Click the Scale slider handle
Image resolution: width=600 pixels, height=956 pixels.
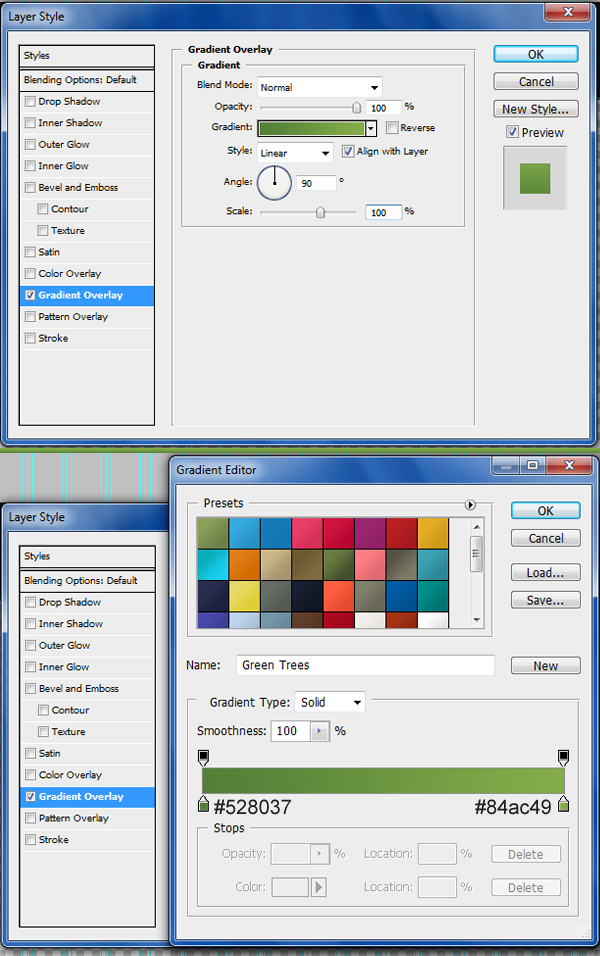320,212
